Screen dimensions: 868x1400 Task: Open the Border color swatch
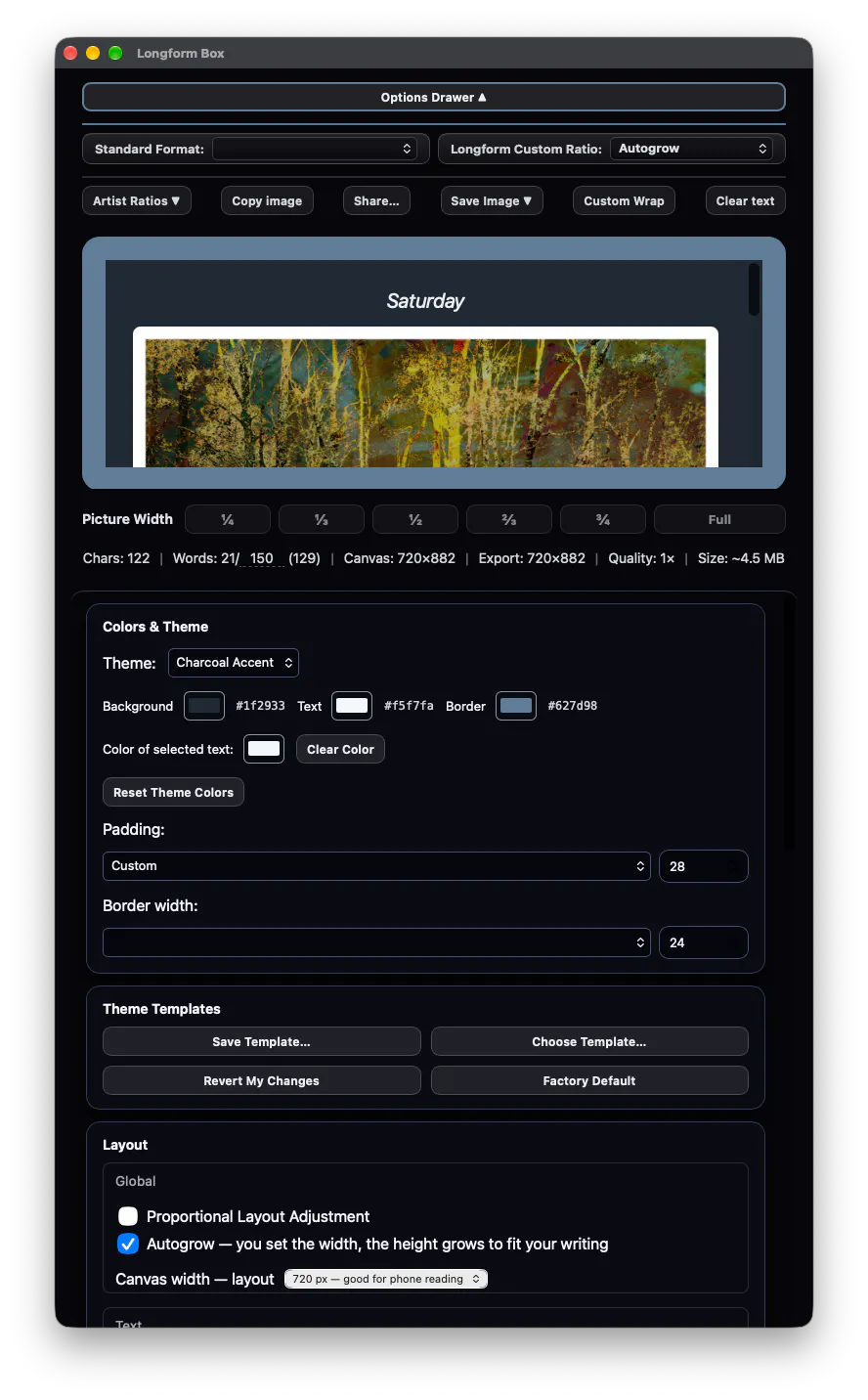(x=516, y=706)
